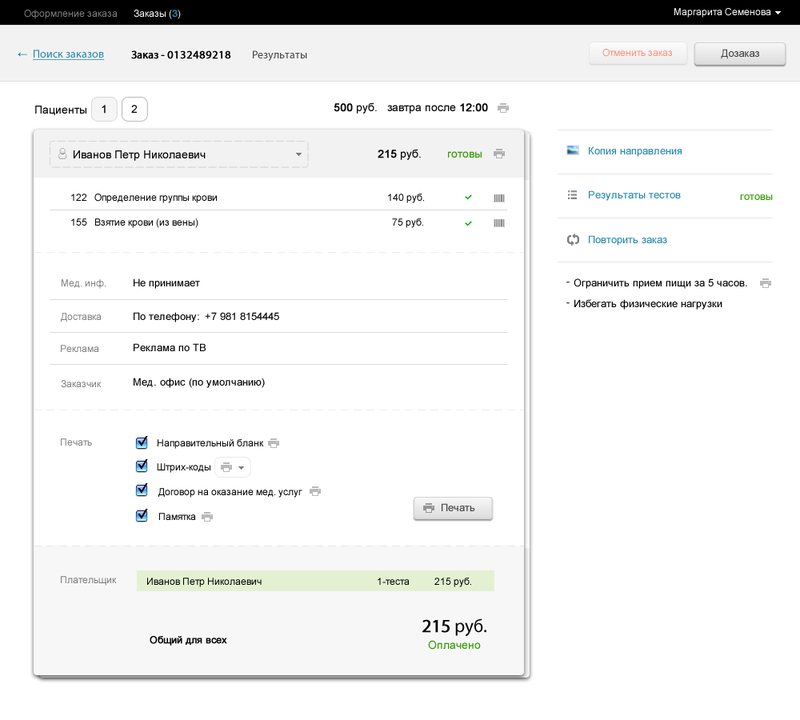Expand Штрих-коды print options dropdown

click(233, 467)
